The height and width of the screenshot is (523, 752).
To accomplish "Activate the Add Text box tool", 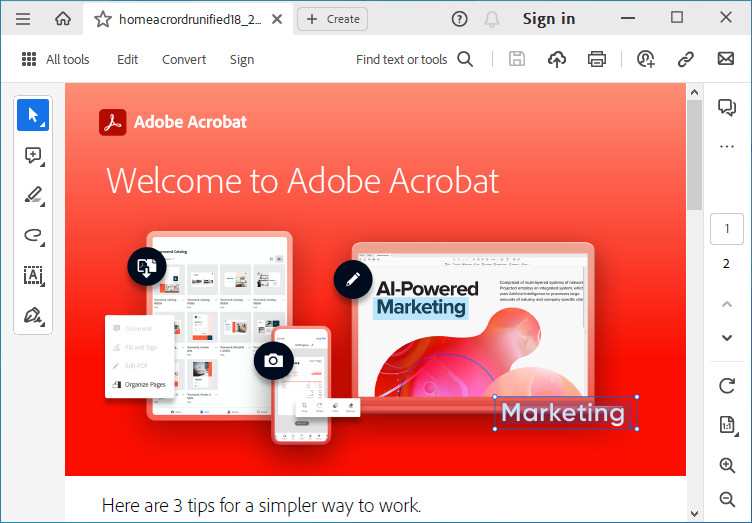I will coord(33,276).
